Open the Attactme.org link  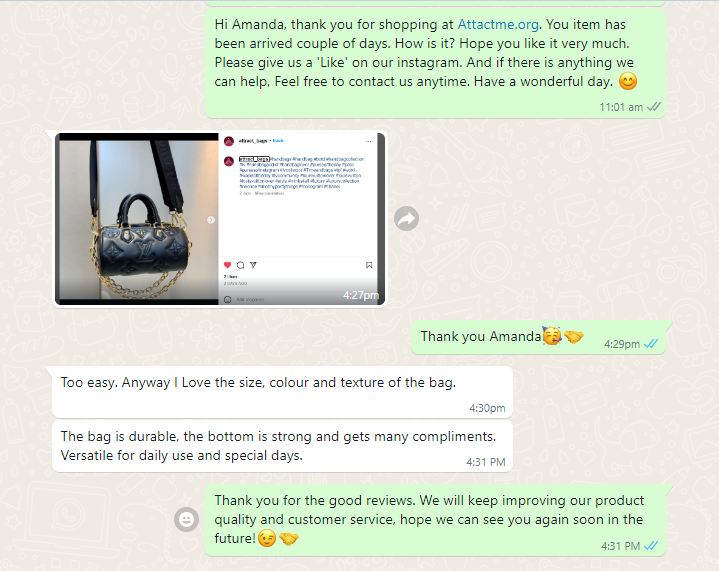[498, 24]
